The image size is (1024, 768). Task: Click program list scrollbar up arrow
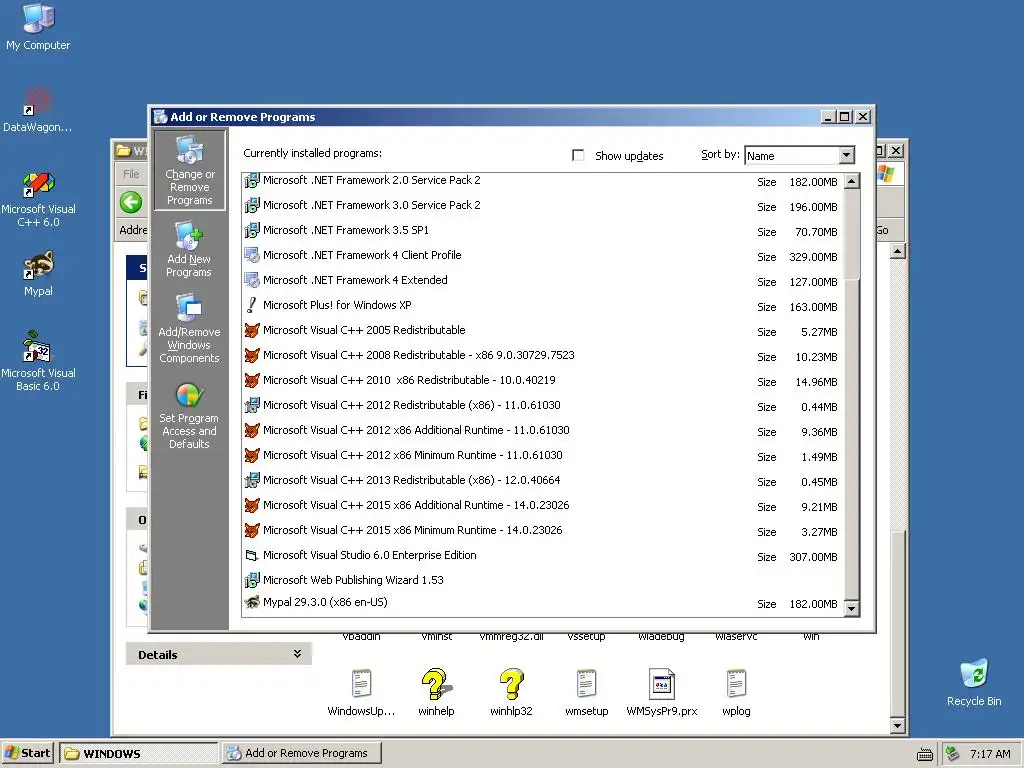tap(852, 181)
